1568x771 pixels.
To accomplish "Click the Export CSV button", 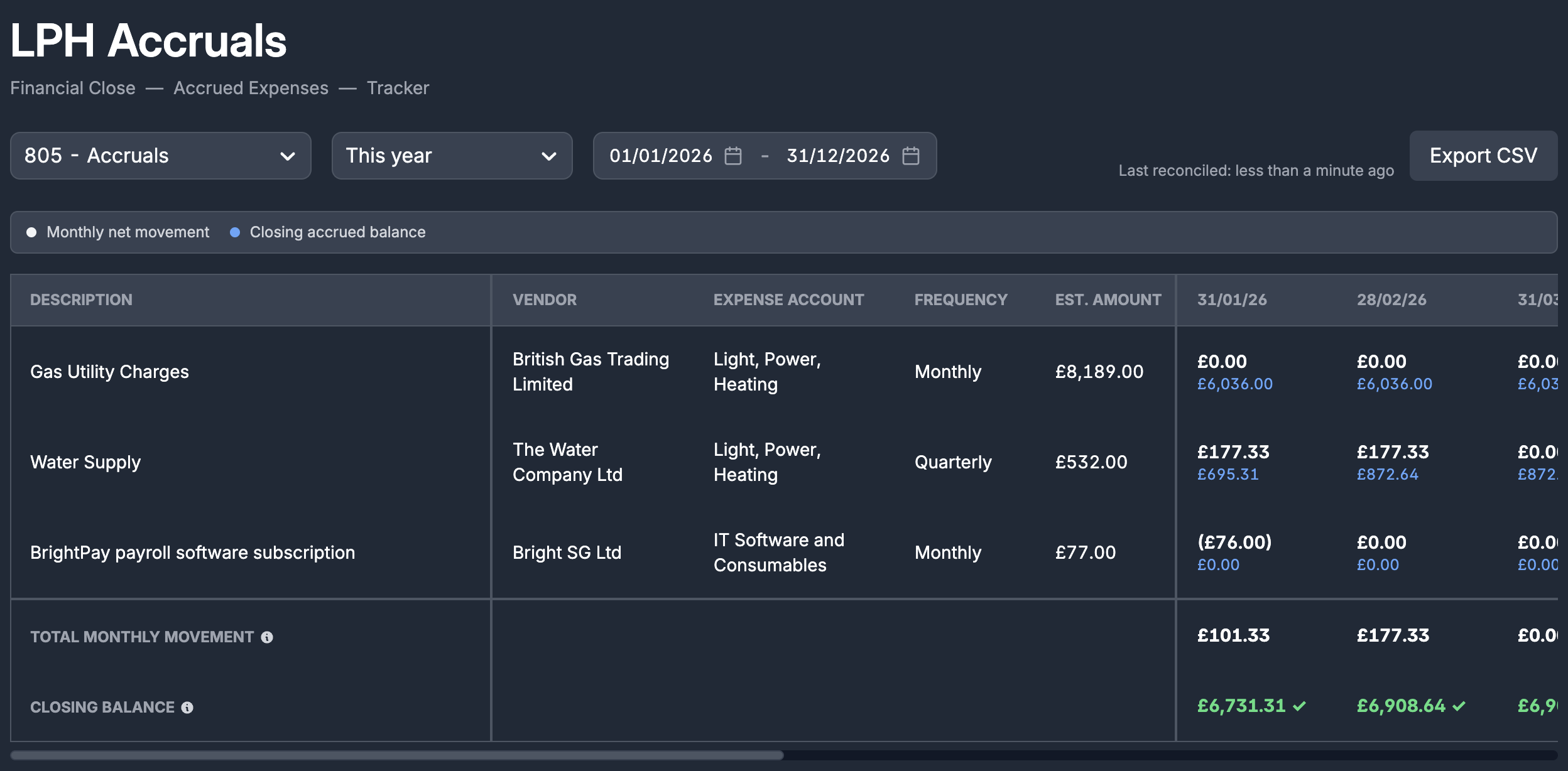I will [x=1483, y=156].
